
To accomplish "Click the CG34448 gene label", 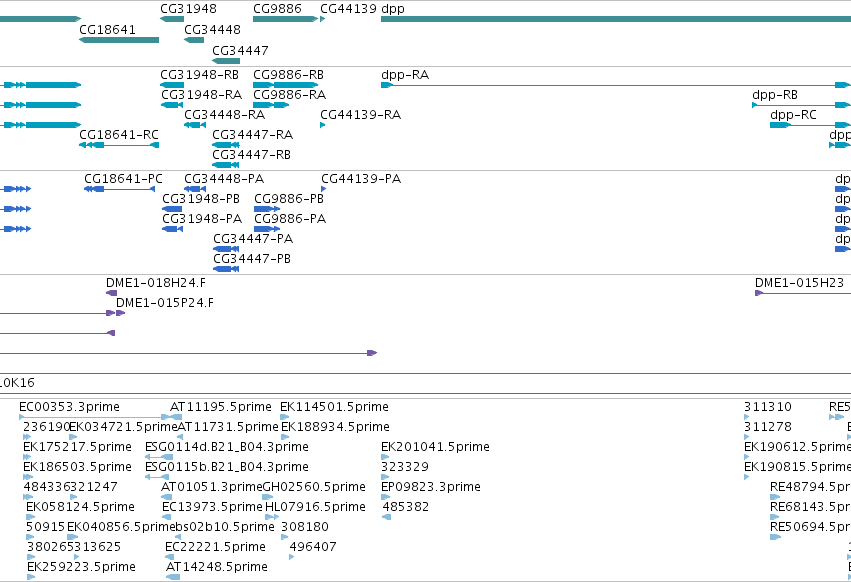I will pyautogui.click(x=212, y=30).
